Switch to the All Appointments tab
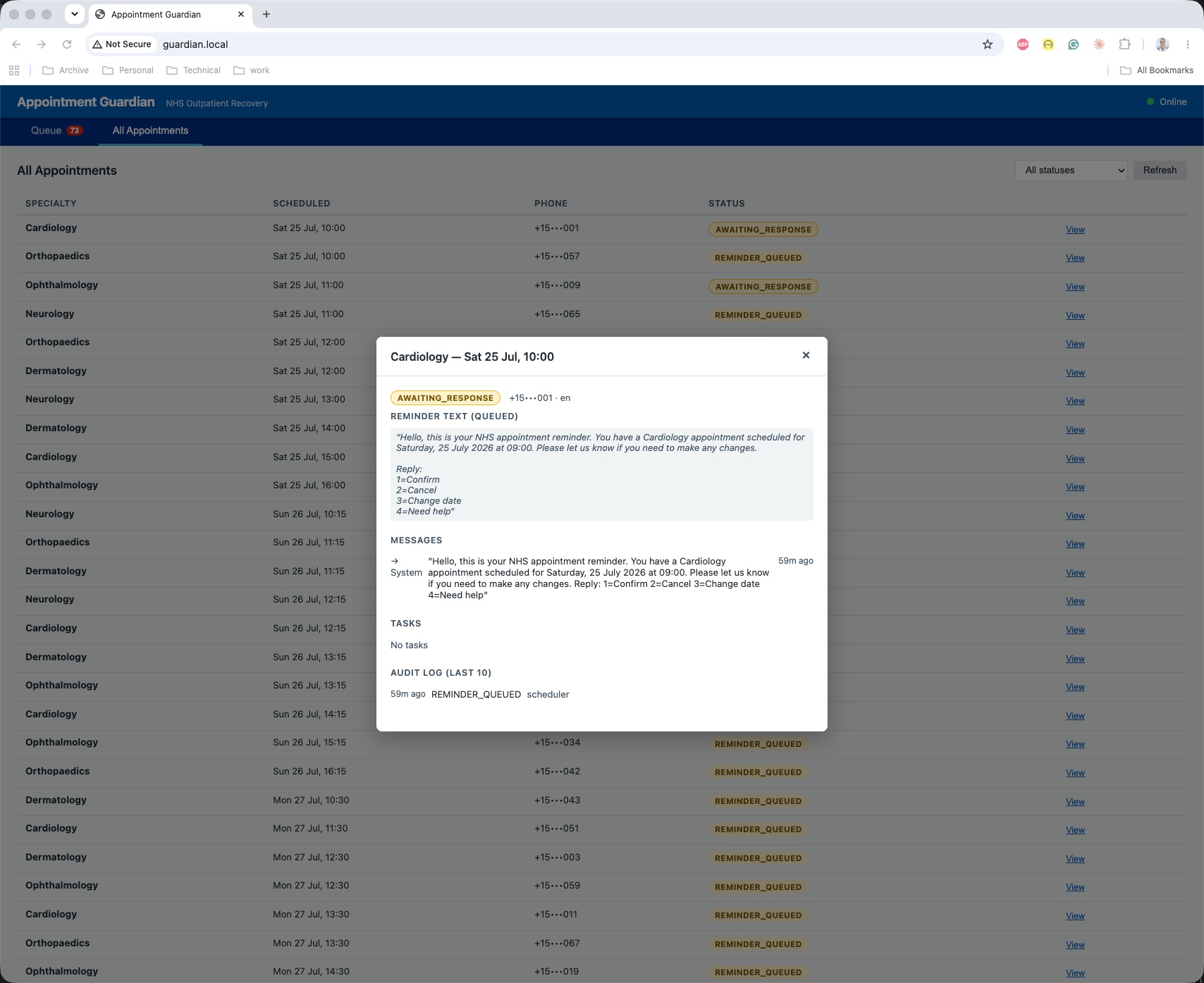The image size is (1204, 983). point(150,130)
